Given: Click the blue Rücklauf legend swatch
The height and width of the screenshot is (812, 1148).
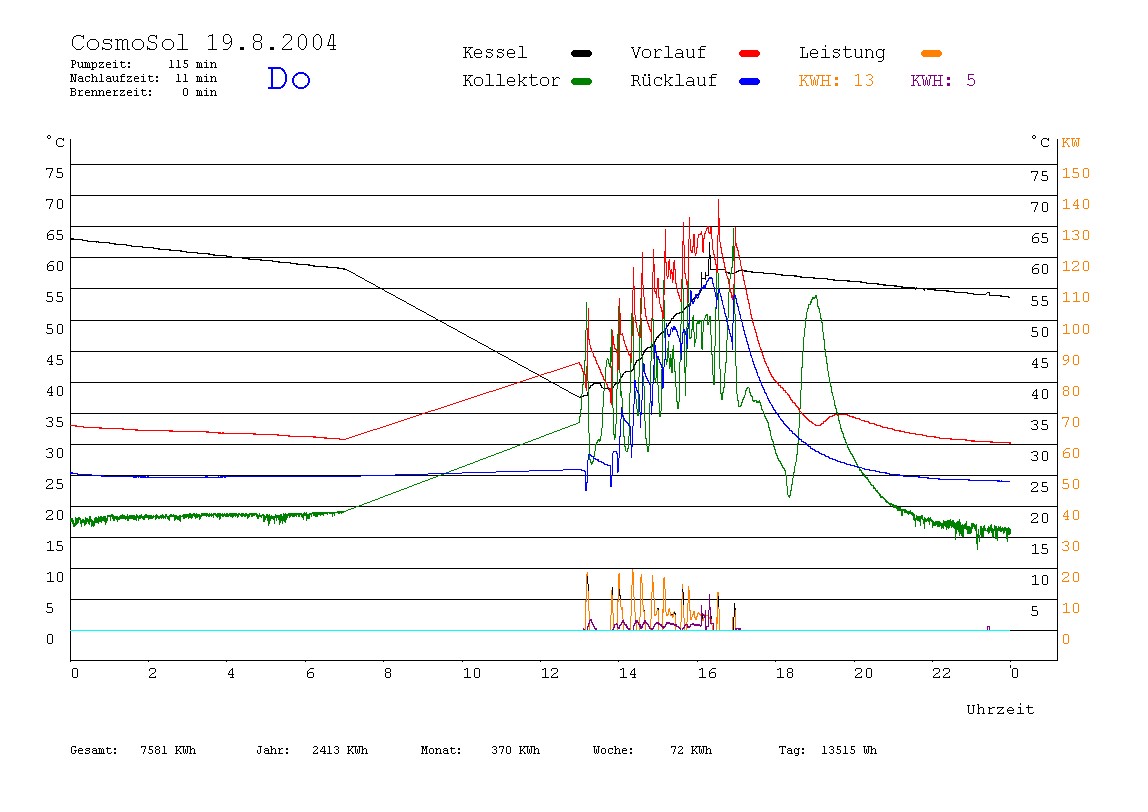Looking at the screenshot, I should (x=750, y=81).
